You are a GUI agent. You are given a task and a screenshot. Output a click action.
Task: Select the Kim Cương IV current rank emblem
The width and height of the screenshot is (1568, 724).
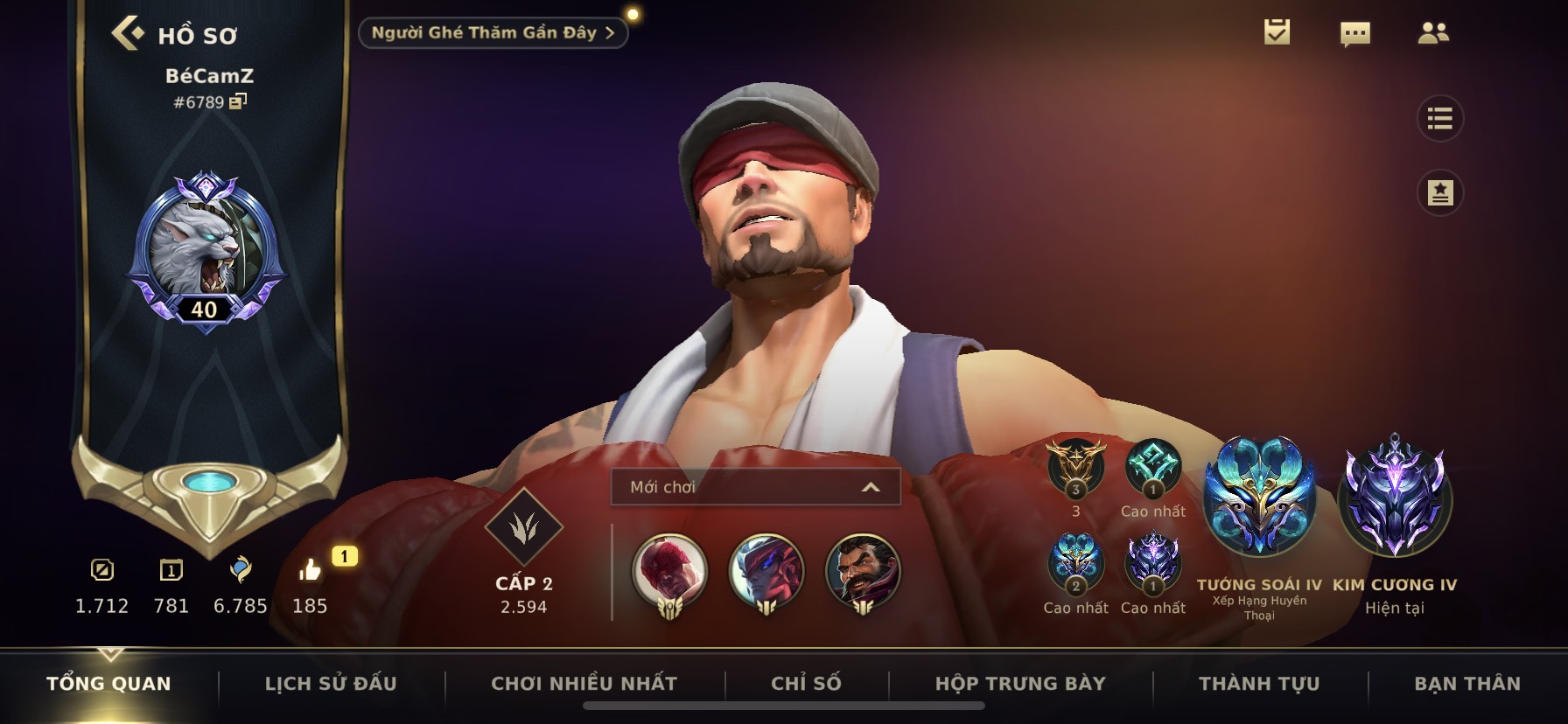[x=1395, y=497]
